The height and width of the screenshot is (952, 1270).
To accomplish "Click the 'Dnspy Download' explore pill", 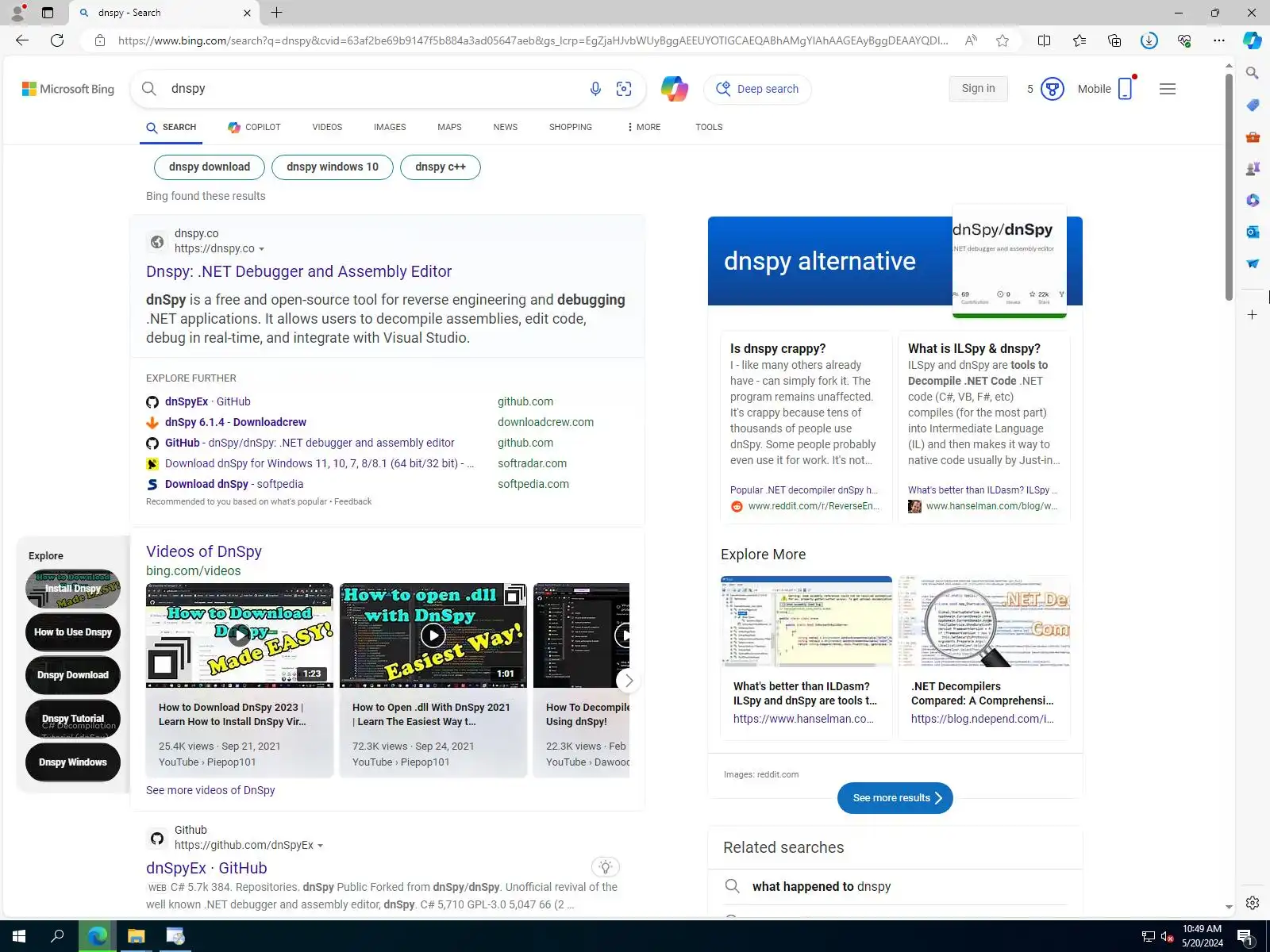I will pos(73,675).
